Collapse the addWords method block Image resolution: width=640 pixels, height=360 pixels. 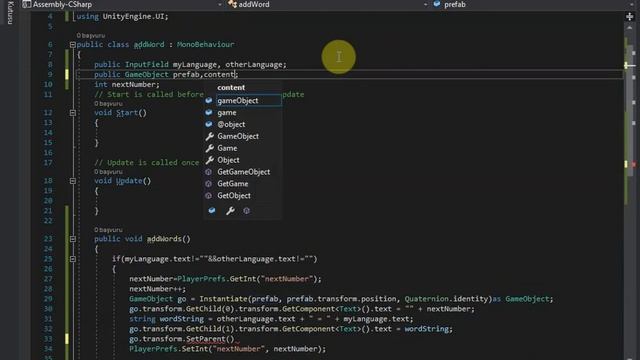73,239
